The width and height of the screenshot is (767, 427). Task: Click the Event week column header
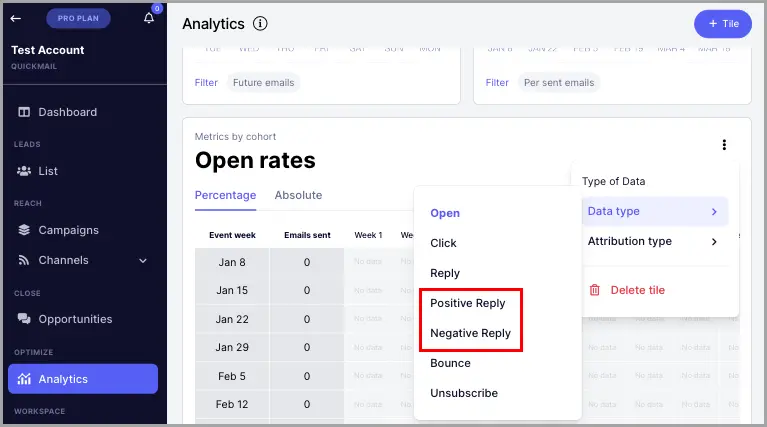click(232, 235)
